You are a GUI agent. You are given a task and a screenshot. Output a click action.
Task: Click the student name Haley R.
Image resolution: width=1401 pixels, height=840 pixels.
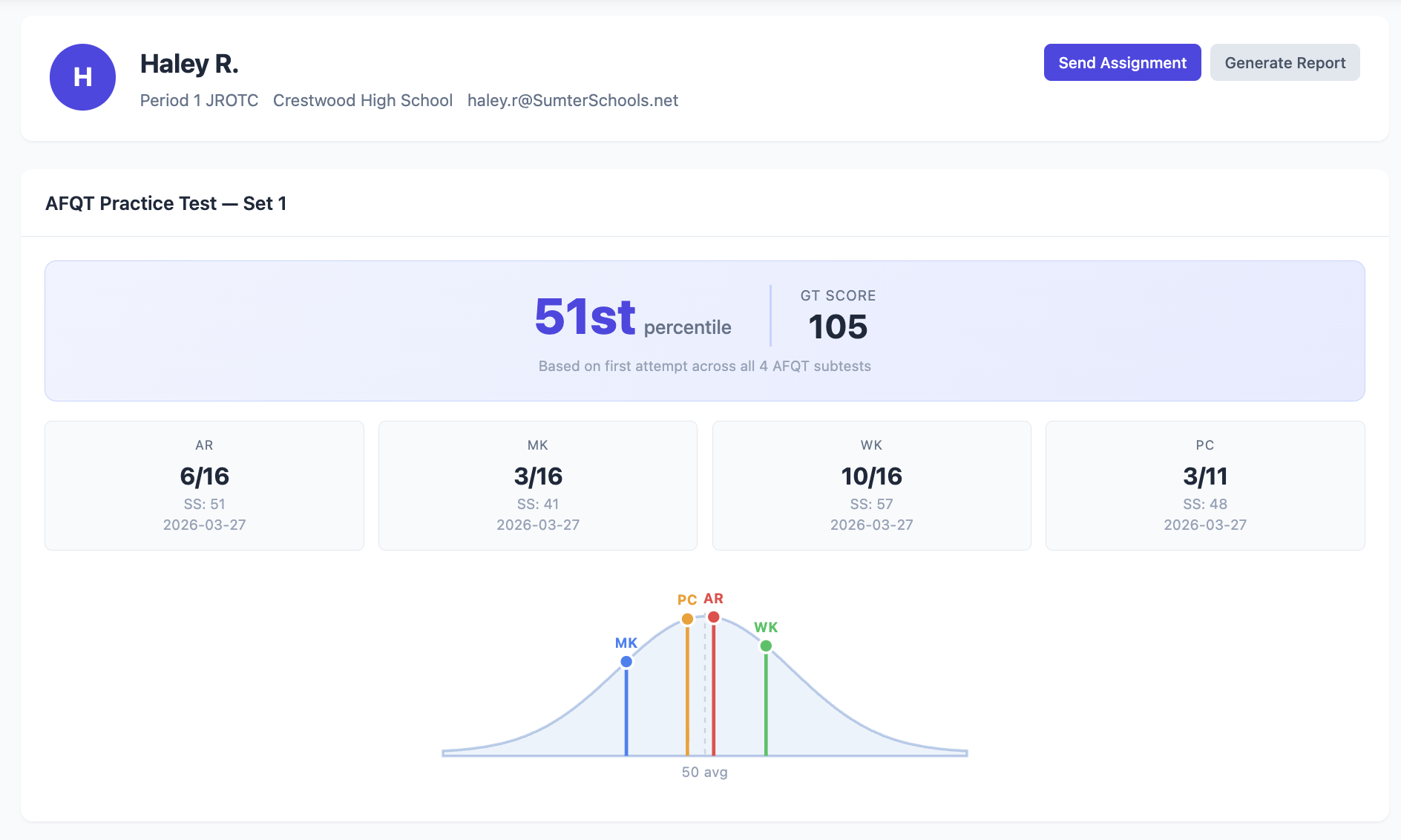coord(189,64)
